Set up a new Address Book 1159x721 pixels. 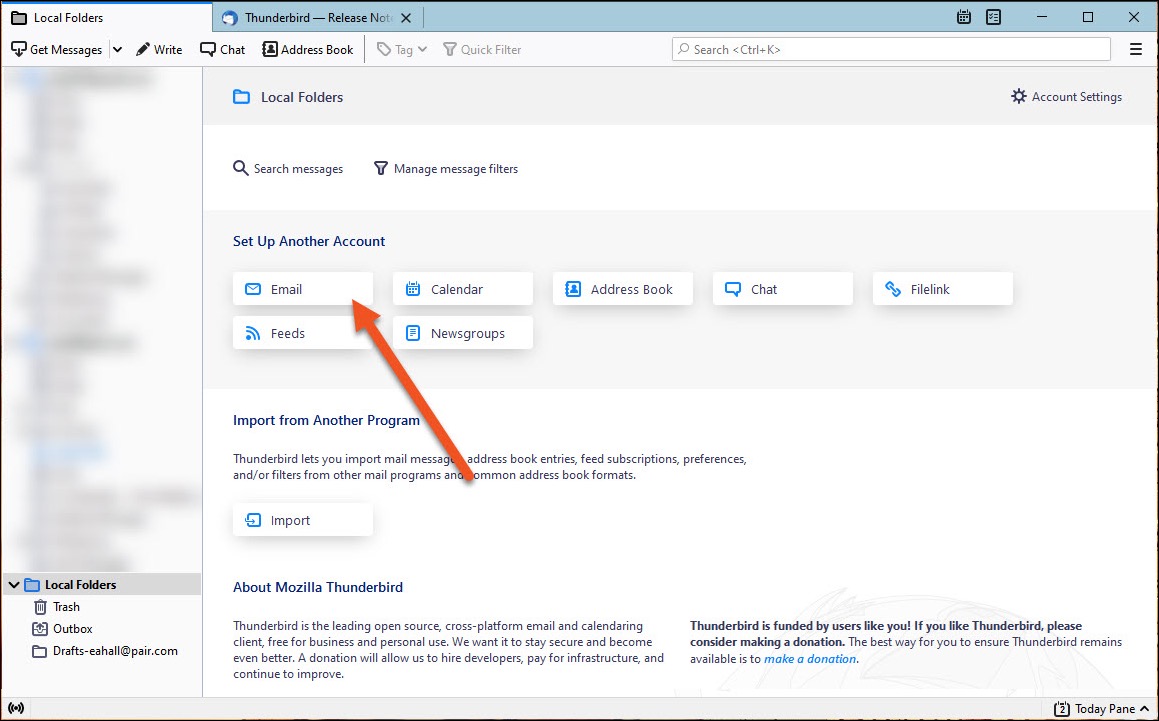click(623, 289)
